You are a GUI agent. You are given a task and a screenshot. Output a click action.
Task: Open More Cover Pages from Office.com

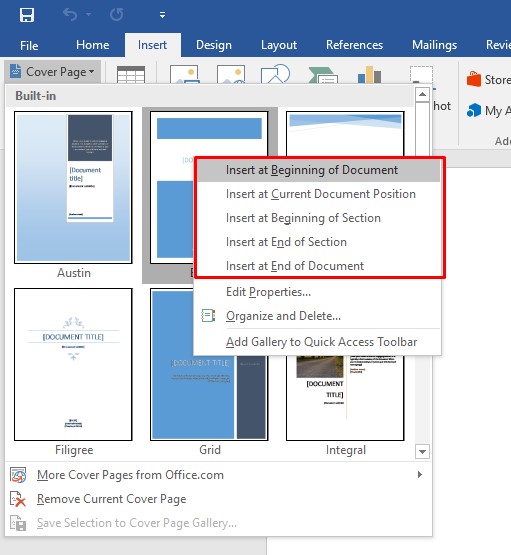click(218, 475)
